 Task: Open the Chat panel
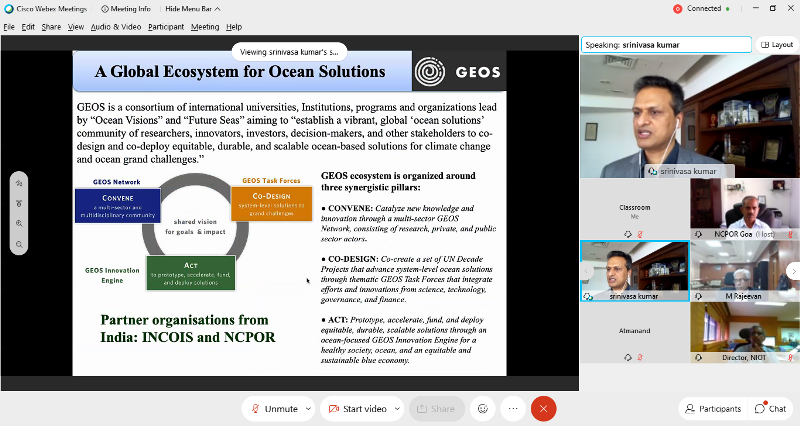pyautogui.click(x=770, y=409)
